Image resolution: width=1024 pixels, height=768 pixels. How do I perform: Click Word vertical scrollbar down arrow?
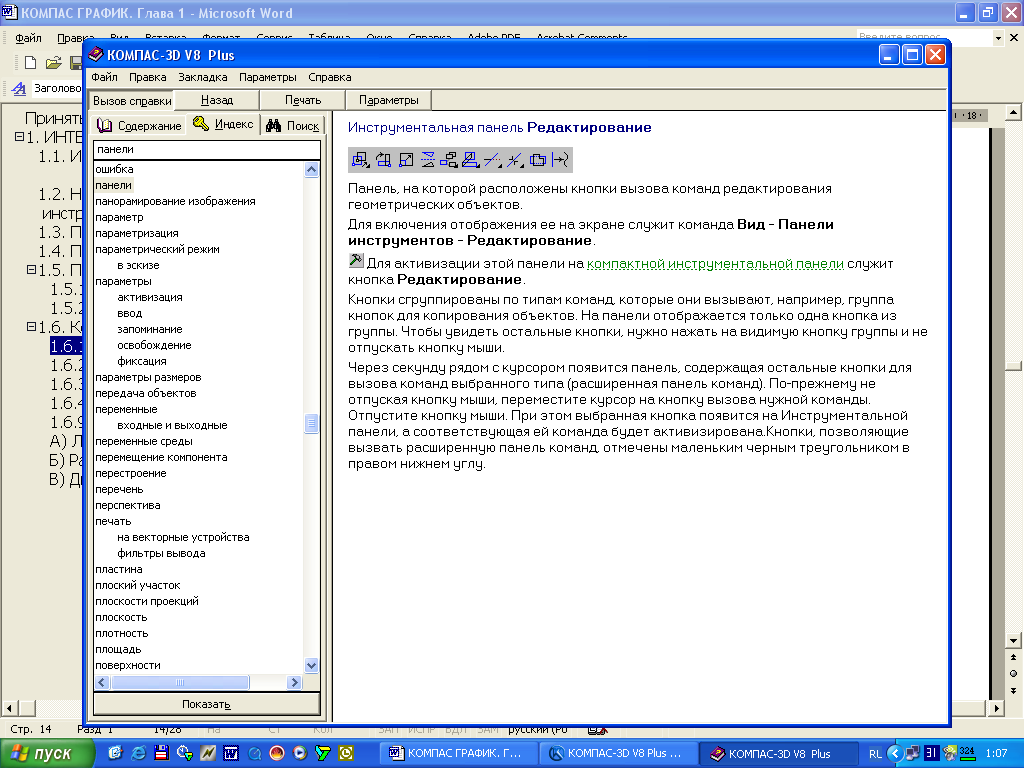1013,641
